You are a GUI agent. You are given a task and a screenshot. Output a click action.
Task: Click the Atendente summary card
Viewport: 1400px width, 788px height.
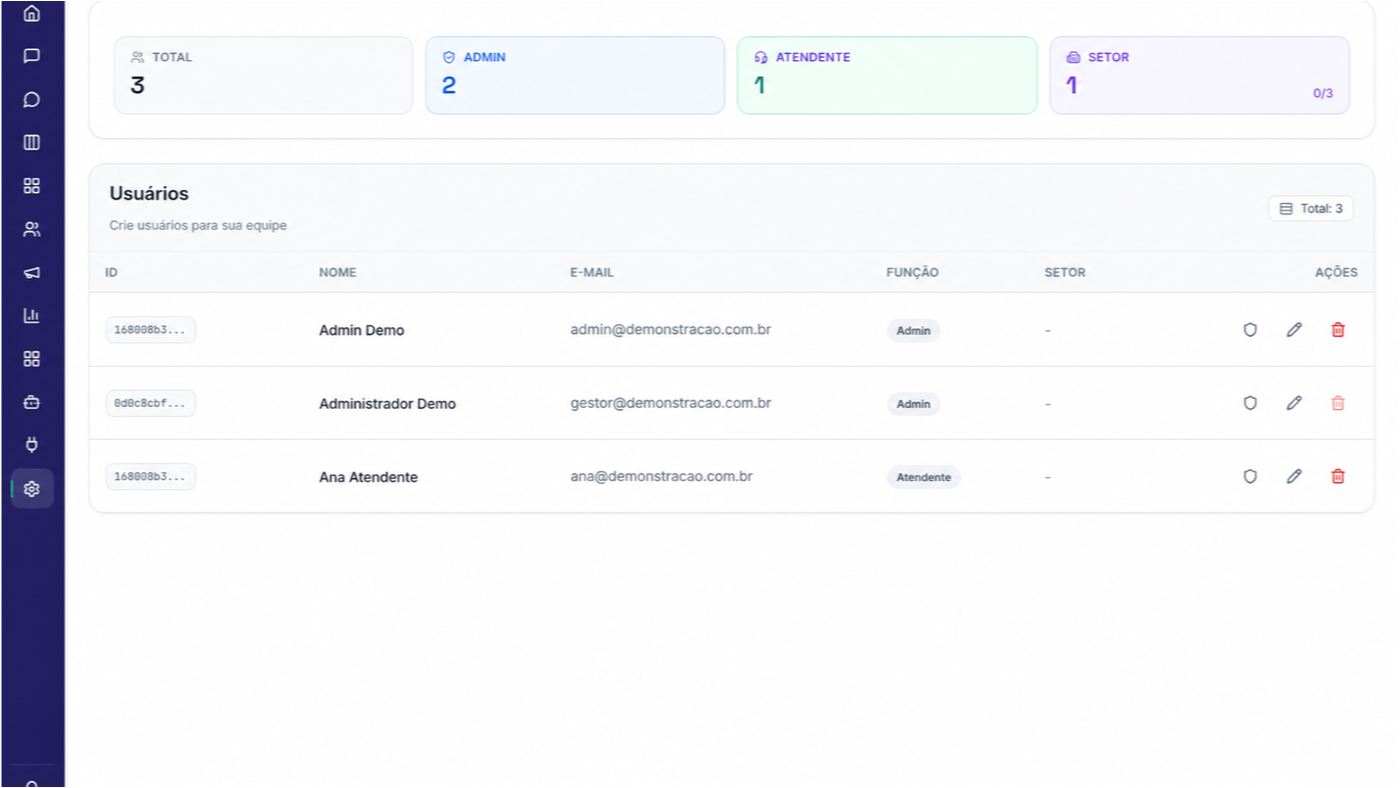887,76
